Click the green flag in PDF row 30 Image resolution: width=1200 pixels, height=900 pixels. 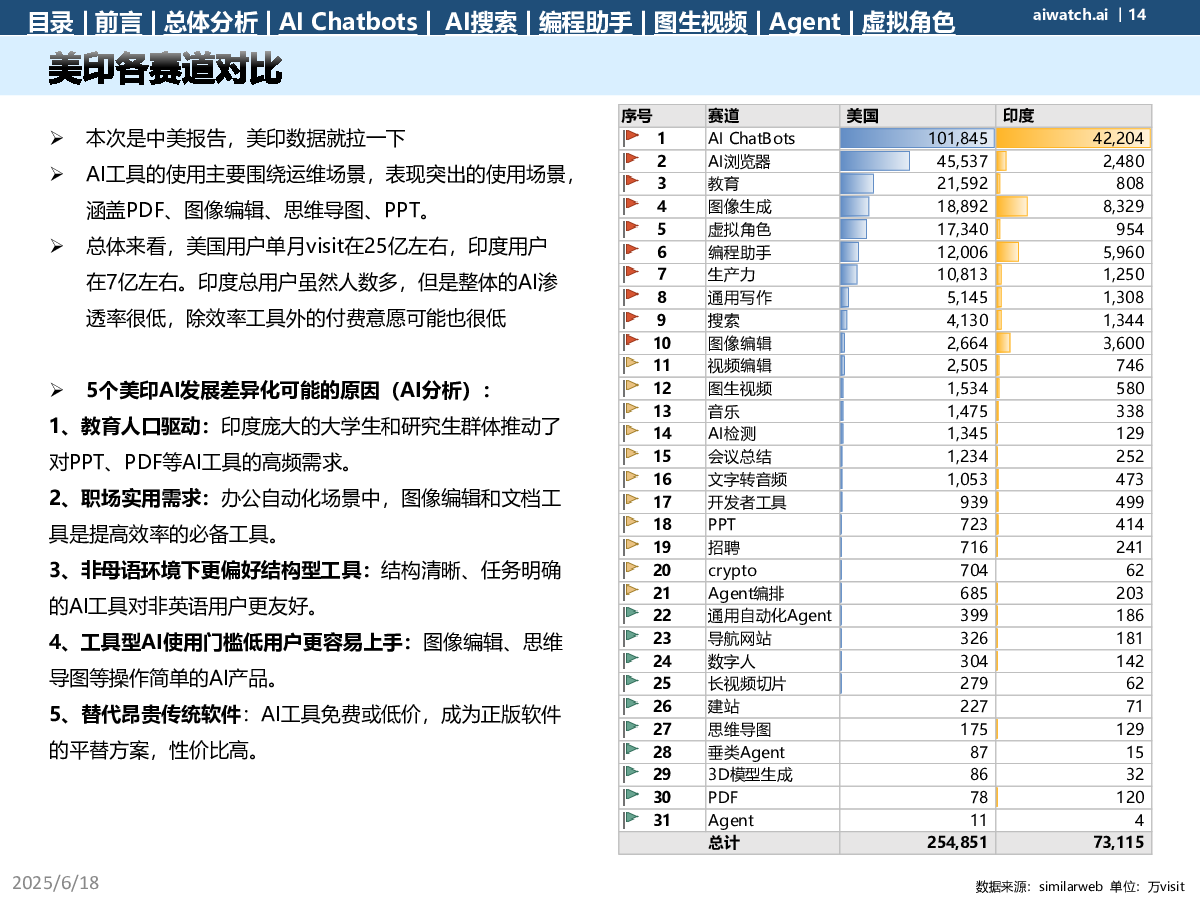pos(631,797)
